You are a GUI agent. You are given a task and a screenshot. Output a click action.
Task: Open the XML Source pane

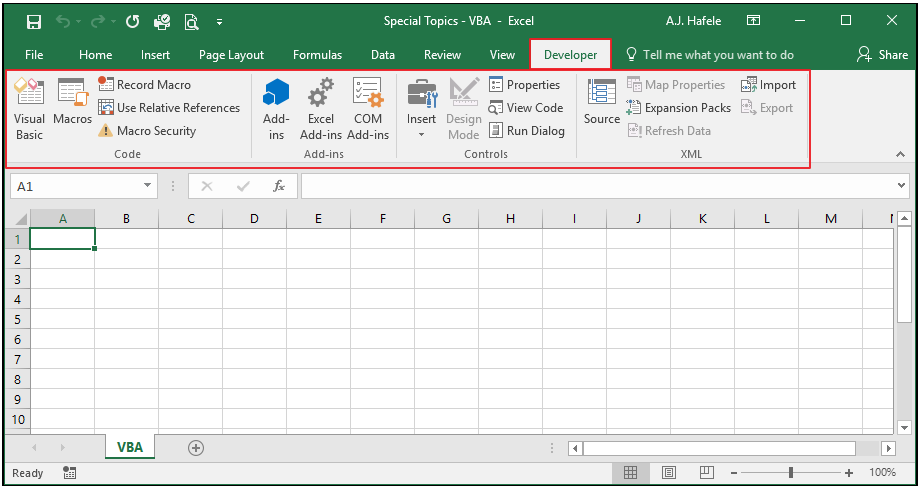[x=602, y=102]
